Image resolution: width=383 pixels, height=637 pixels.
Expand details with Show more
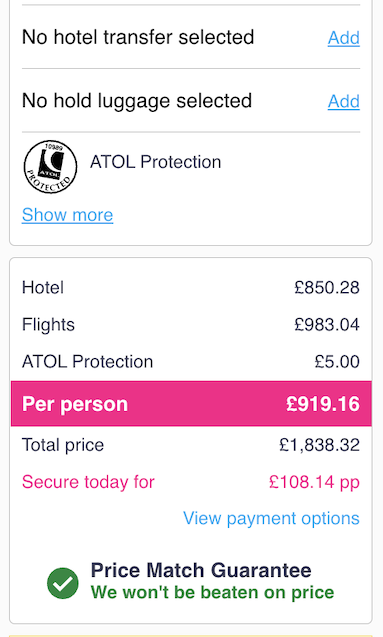pos(67,214)
